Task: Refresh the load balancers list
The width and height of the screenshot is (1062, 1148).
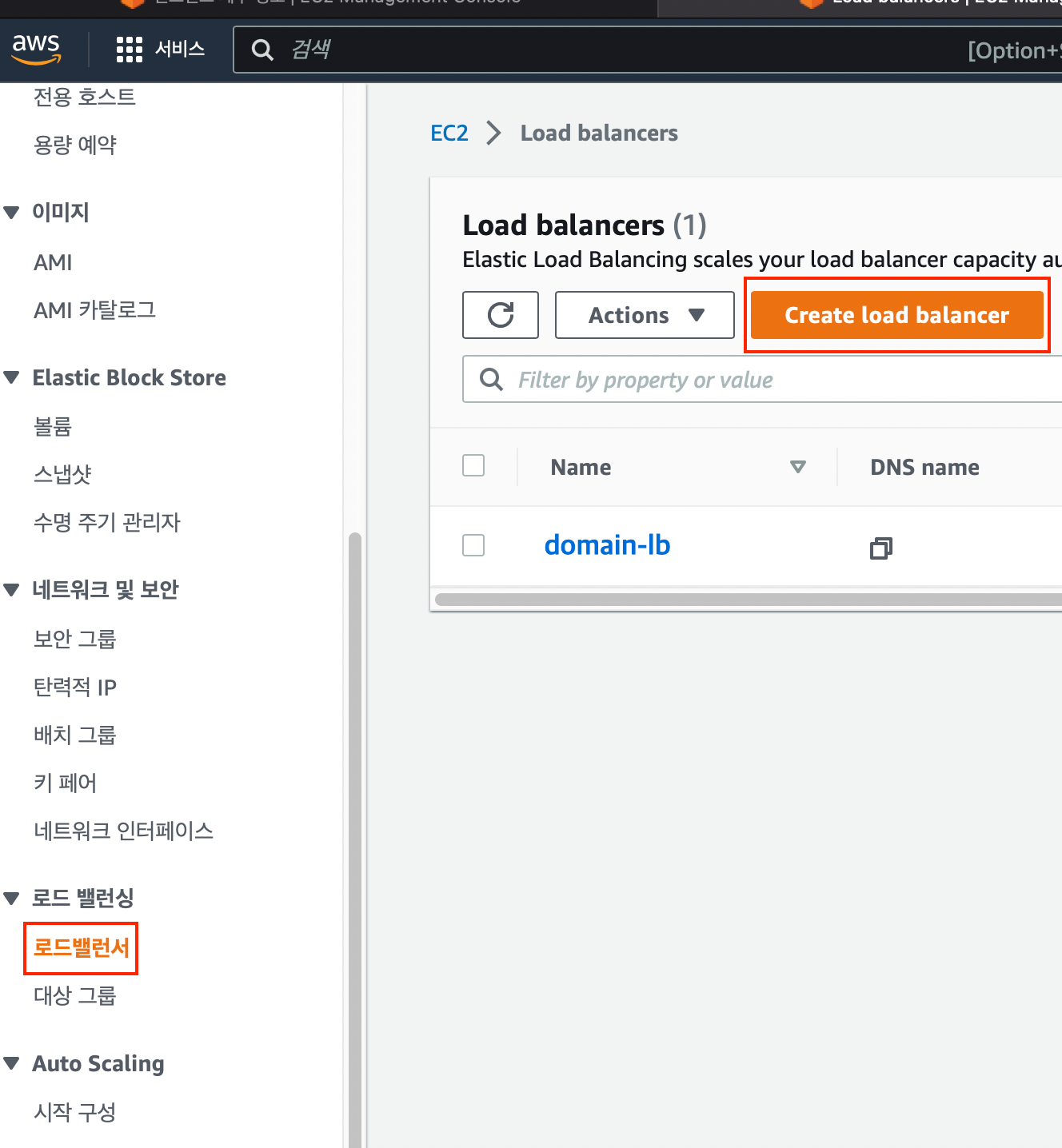Action: click(501, 315)
